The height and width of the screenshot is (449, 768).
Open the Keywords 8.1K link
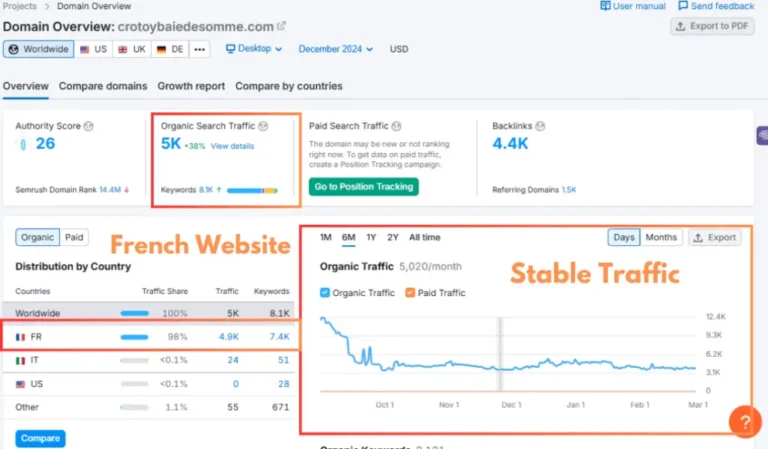(206, 189)
